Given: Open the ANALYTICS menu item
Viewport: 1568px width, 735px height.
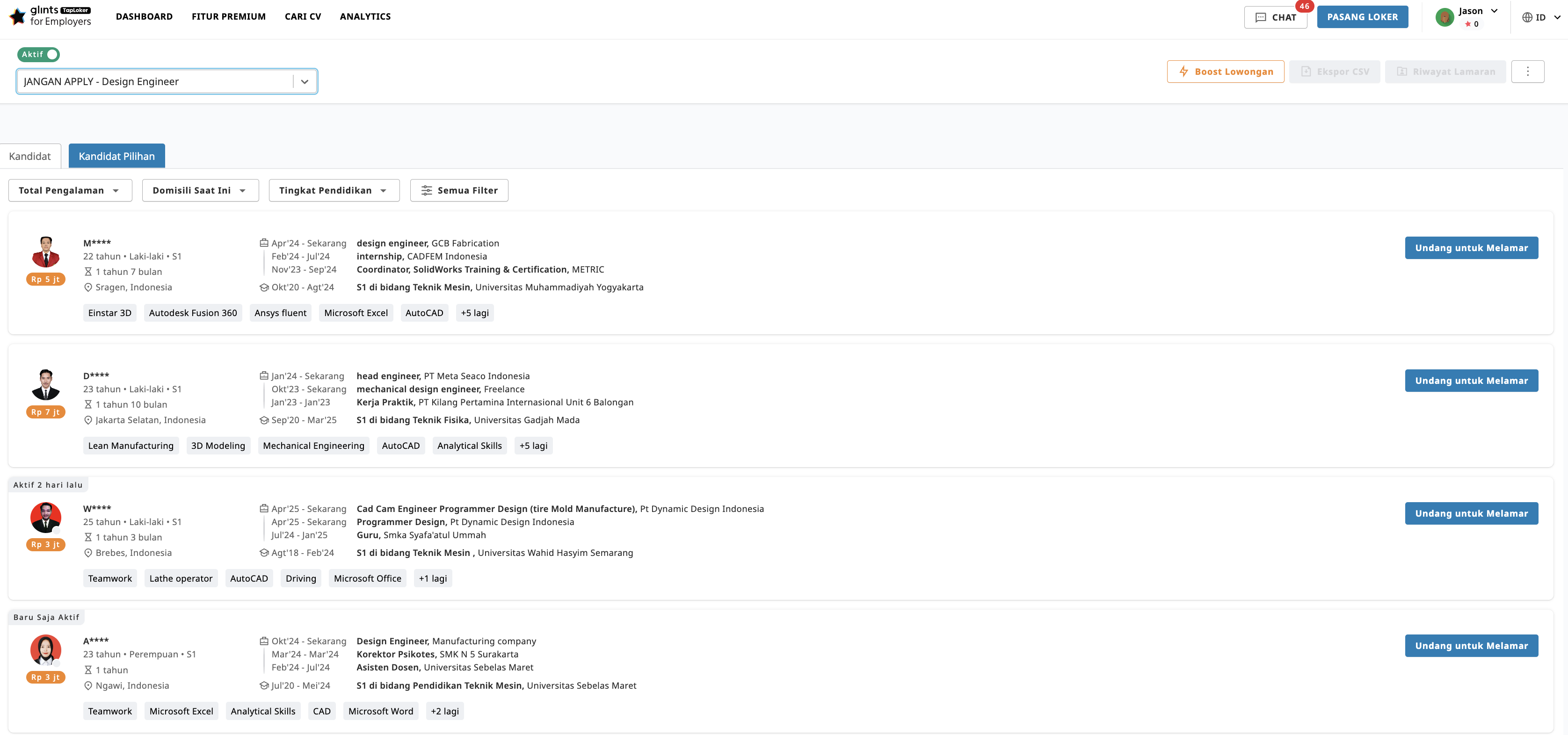Looking at the screenshot, I should click(x=364, y=16).
